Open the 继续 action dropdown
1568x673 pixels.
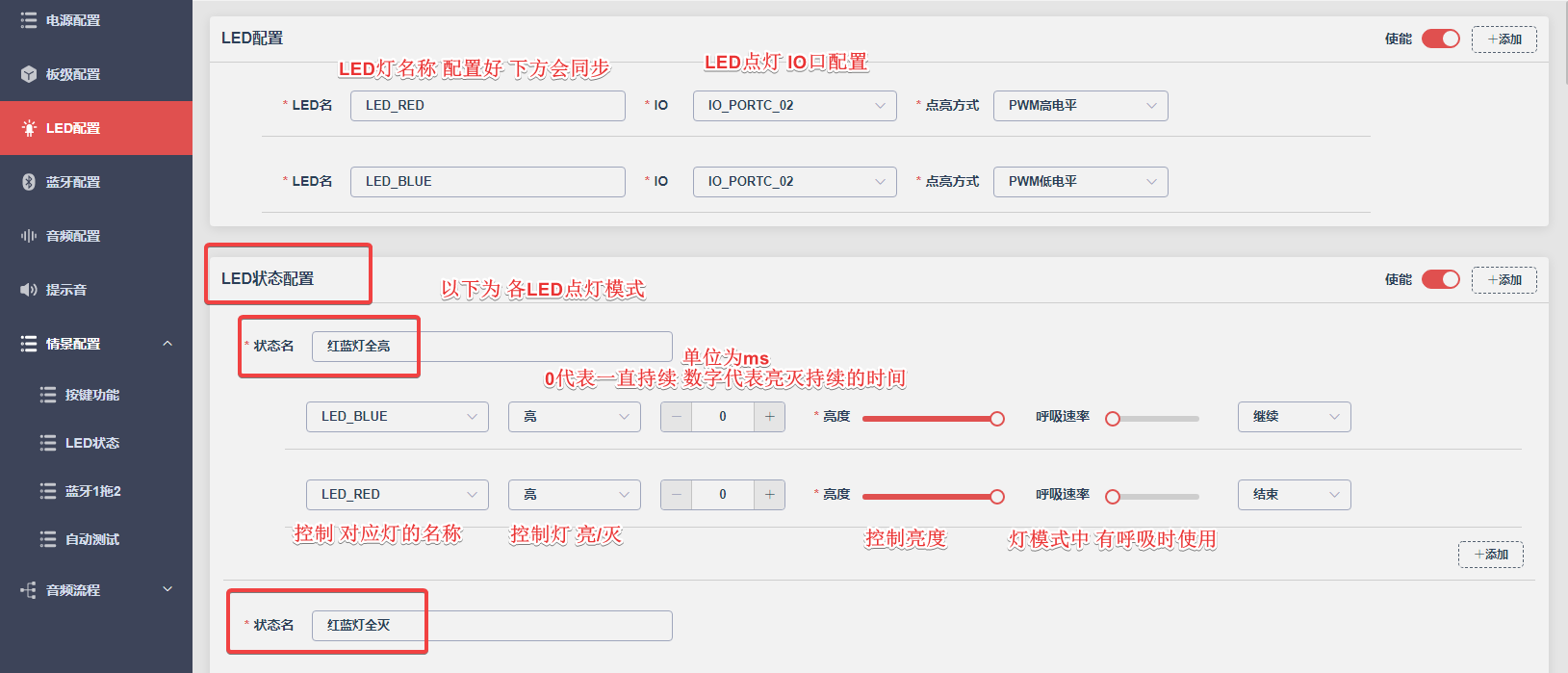coord(1295,417)
